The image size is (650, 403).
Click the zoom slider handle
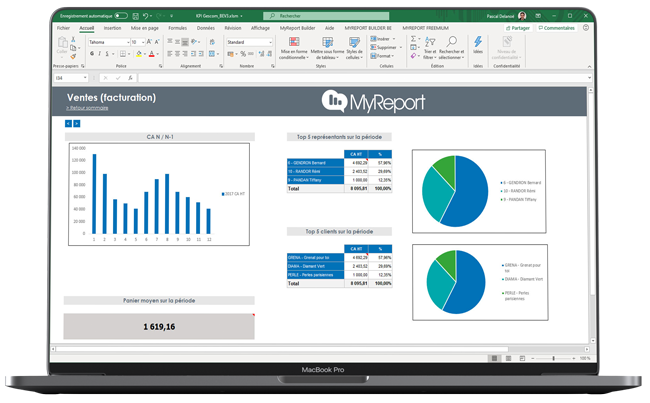click(x=553, y=358)
